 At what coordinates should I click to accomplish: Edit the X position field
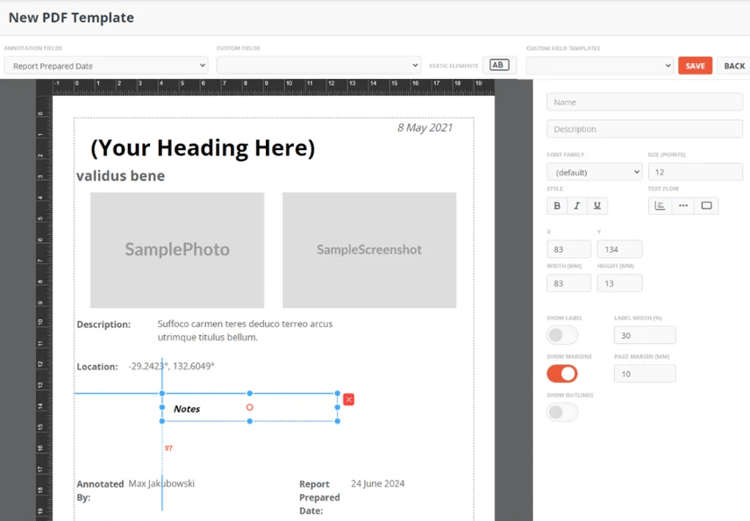click(x=569, y=249)
